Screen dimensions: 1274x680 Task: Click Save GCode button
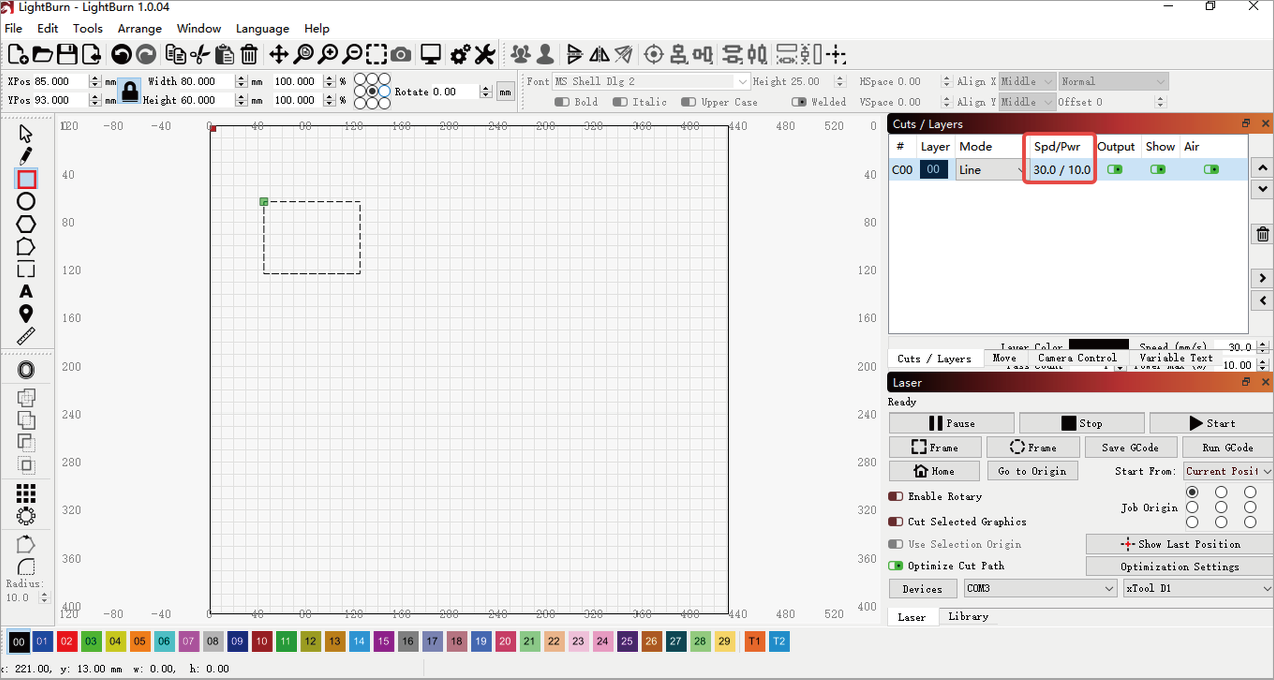point(1130,448)
